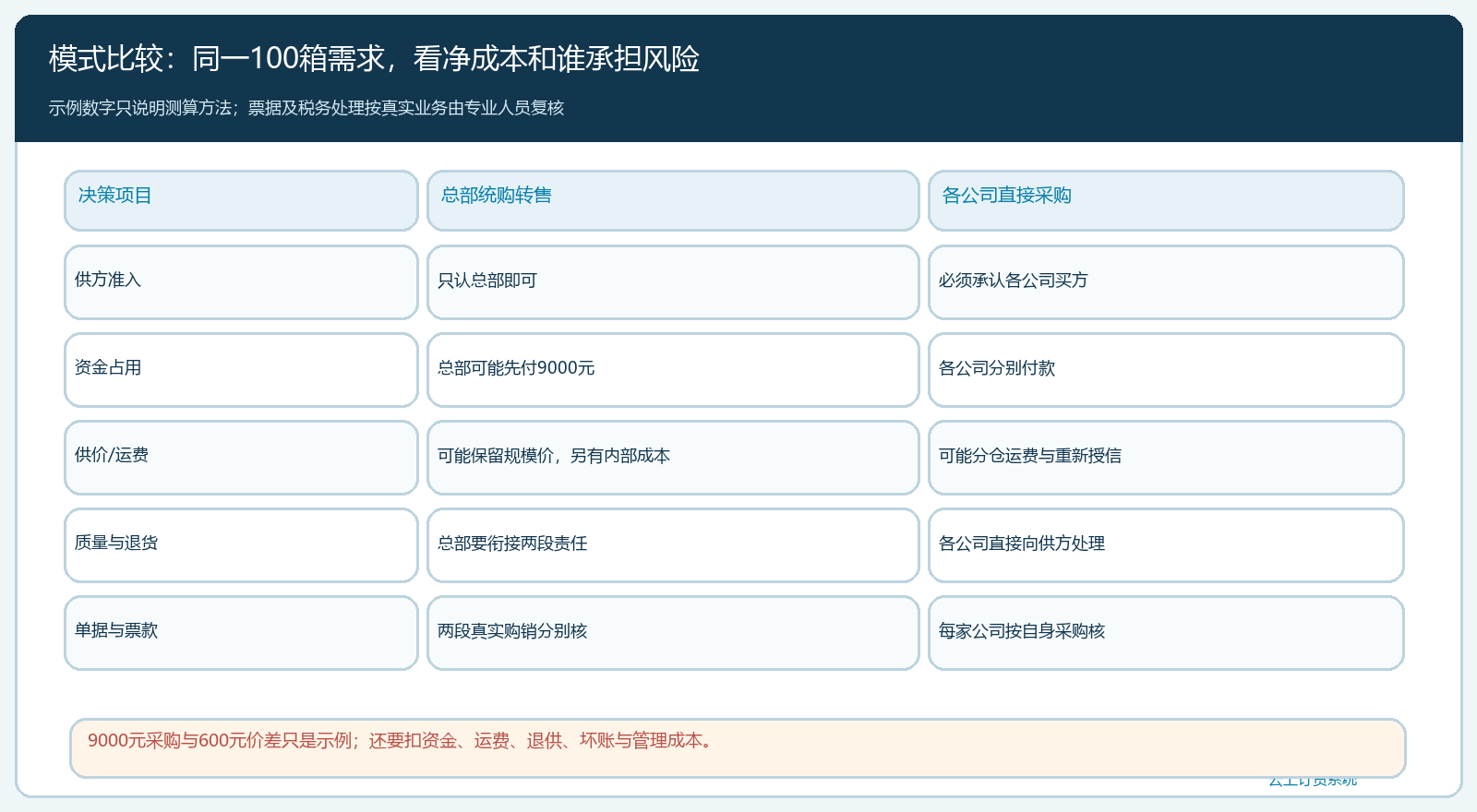Click the cell "总部要衔接两段责任"
This screenshot has height=812, width=1477.
[x=673, y=545]
